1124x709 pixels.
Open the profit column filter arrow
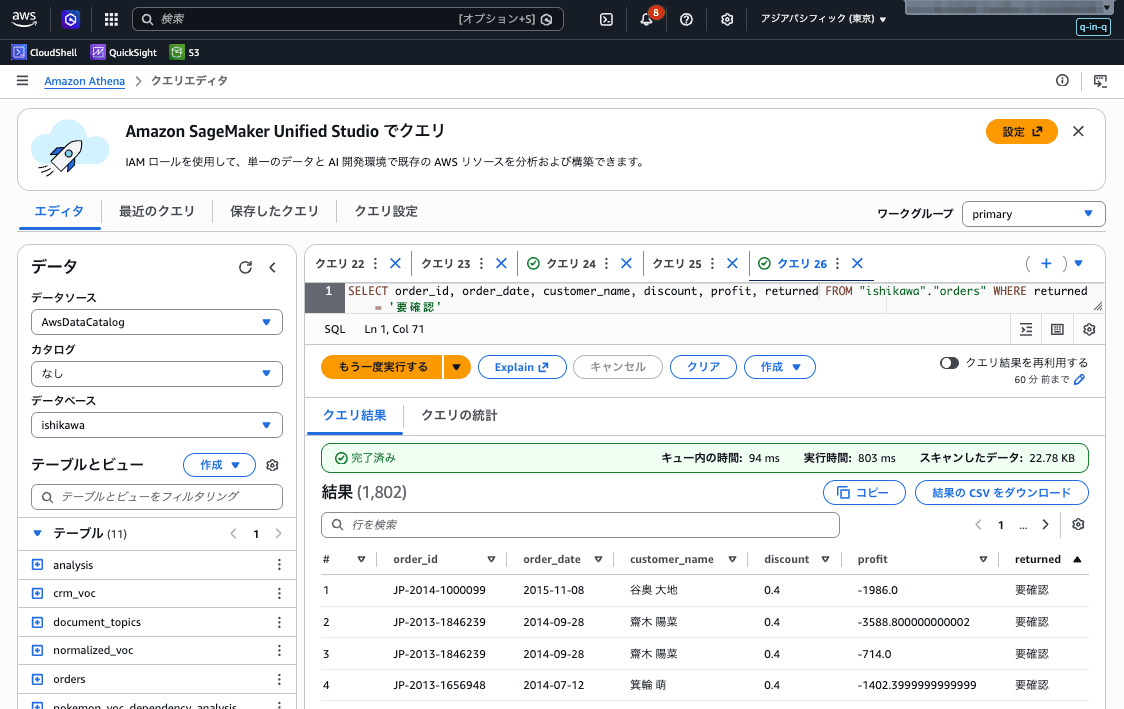983,559
